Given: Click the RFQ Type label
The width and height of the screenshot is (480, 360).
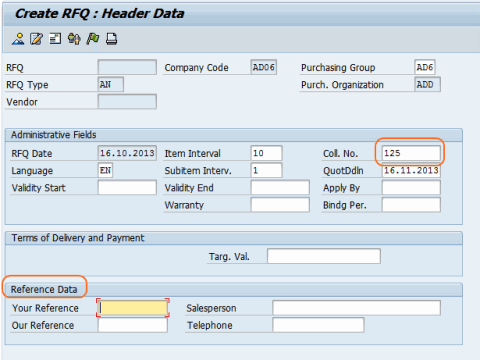Looking at the screenshot, I should pos(27,85).
